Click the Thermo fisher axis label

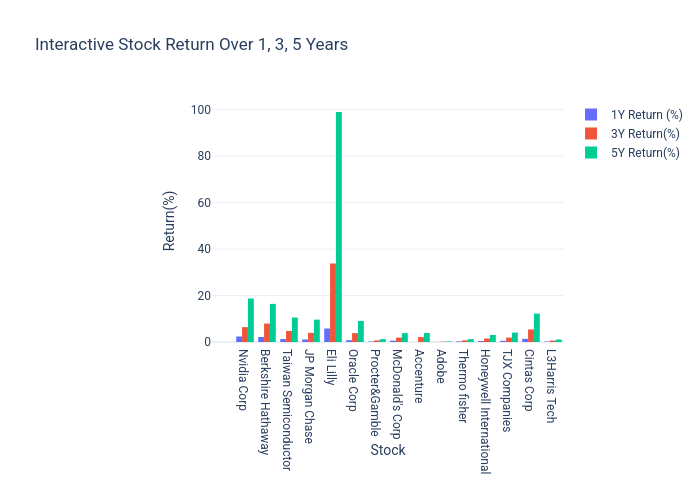coord(462,386)
